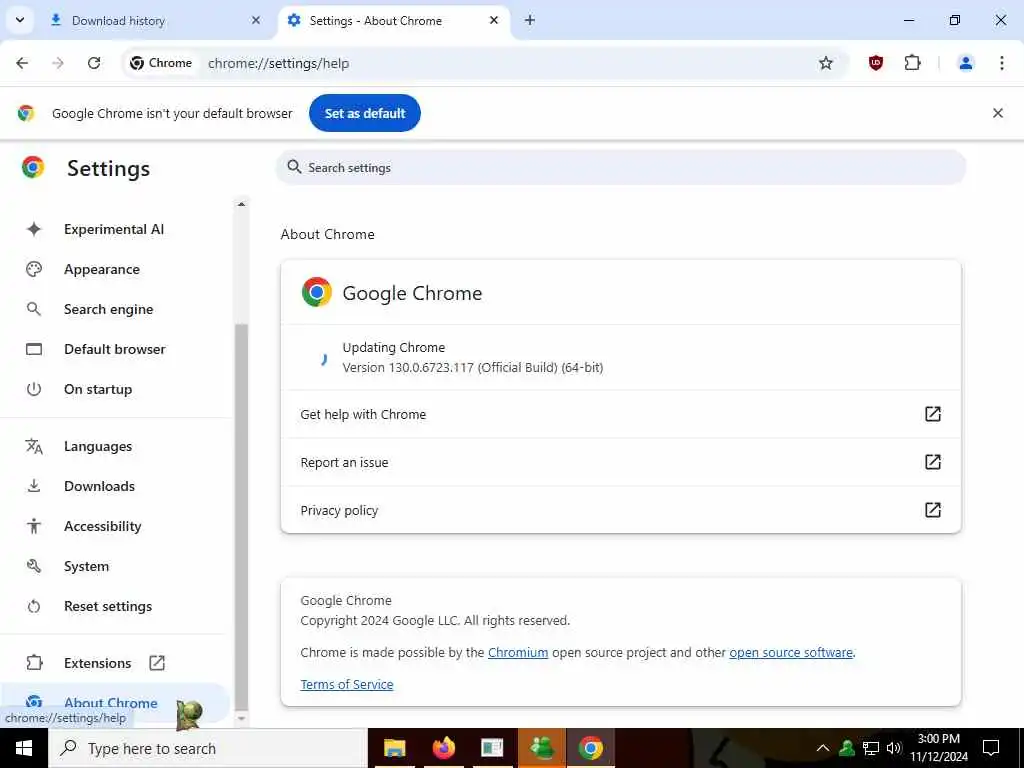Select About Chrome in sidebar
Viewport: 1024px width, 768px height.
click(x=111, y=703)
